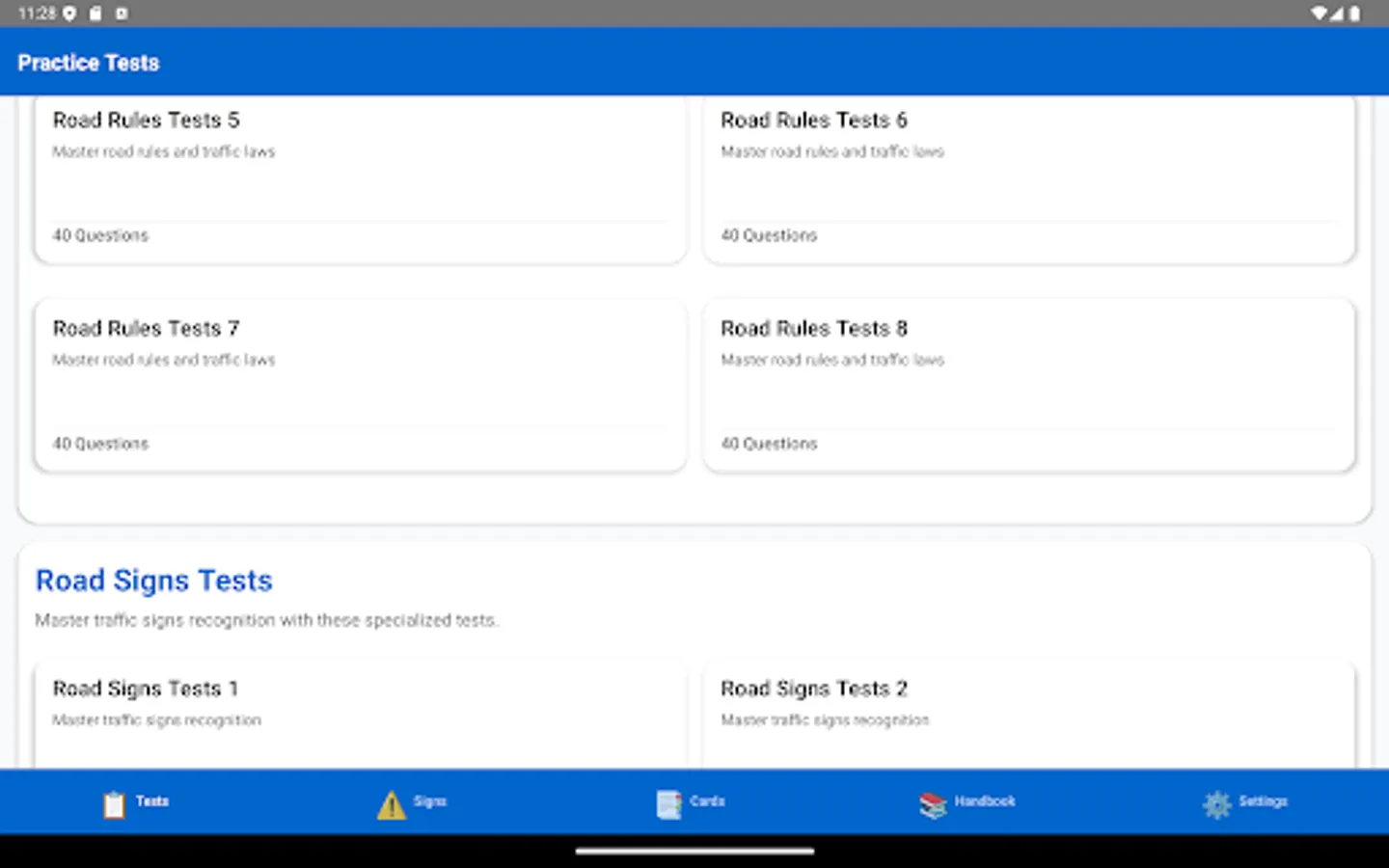This screenshot has height=868, width=1389.
Task: Tap the navigation gesture bar at bottom
Action: pos(694,851)
